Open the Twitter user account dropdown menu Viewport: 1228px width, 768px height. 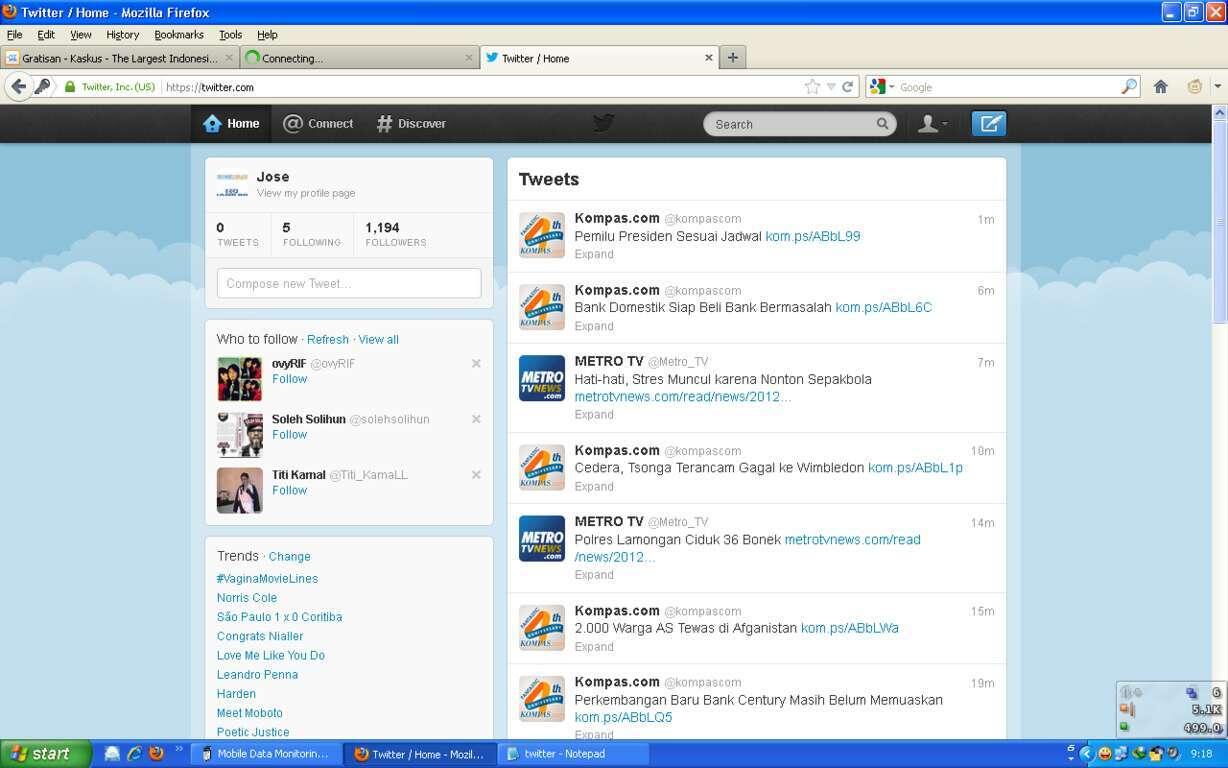point(933,124)
